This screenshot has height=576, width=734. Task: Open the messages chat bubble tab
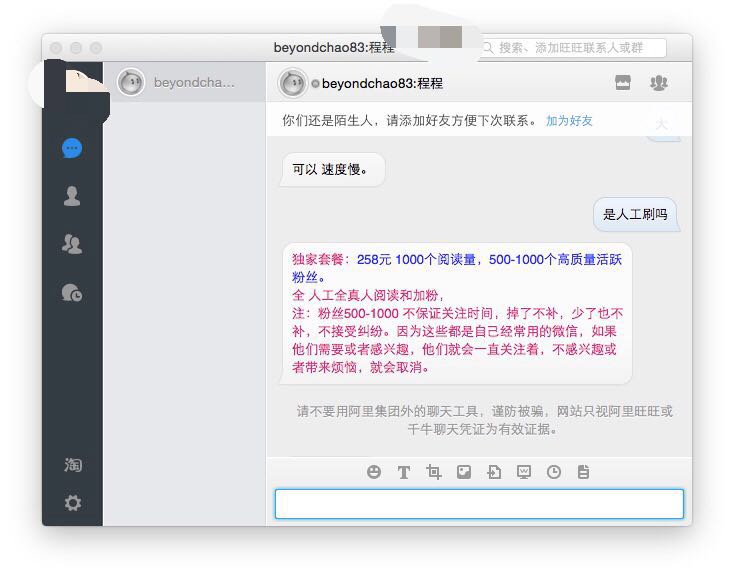click(72, 148)
